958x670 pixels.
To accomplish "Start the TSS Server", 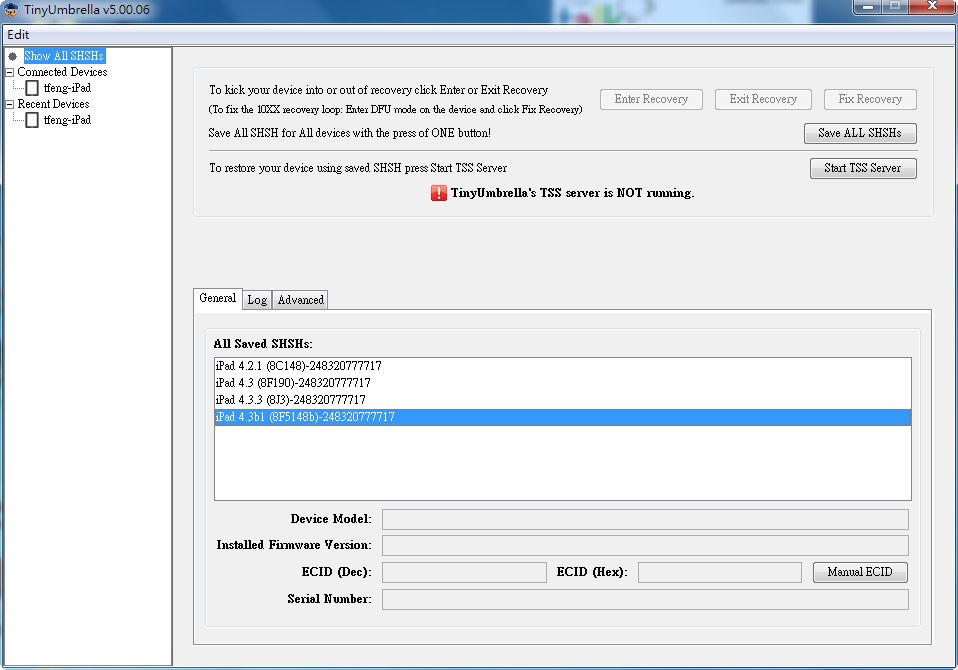I will point(863,168).
